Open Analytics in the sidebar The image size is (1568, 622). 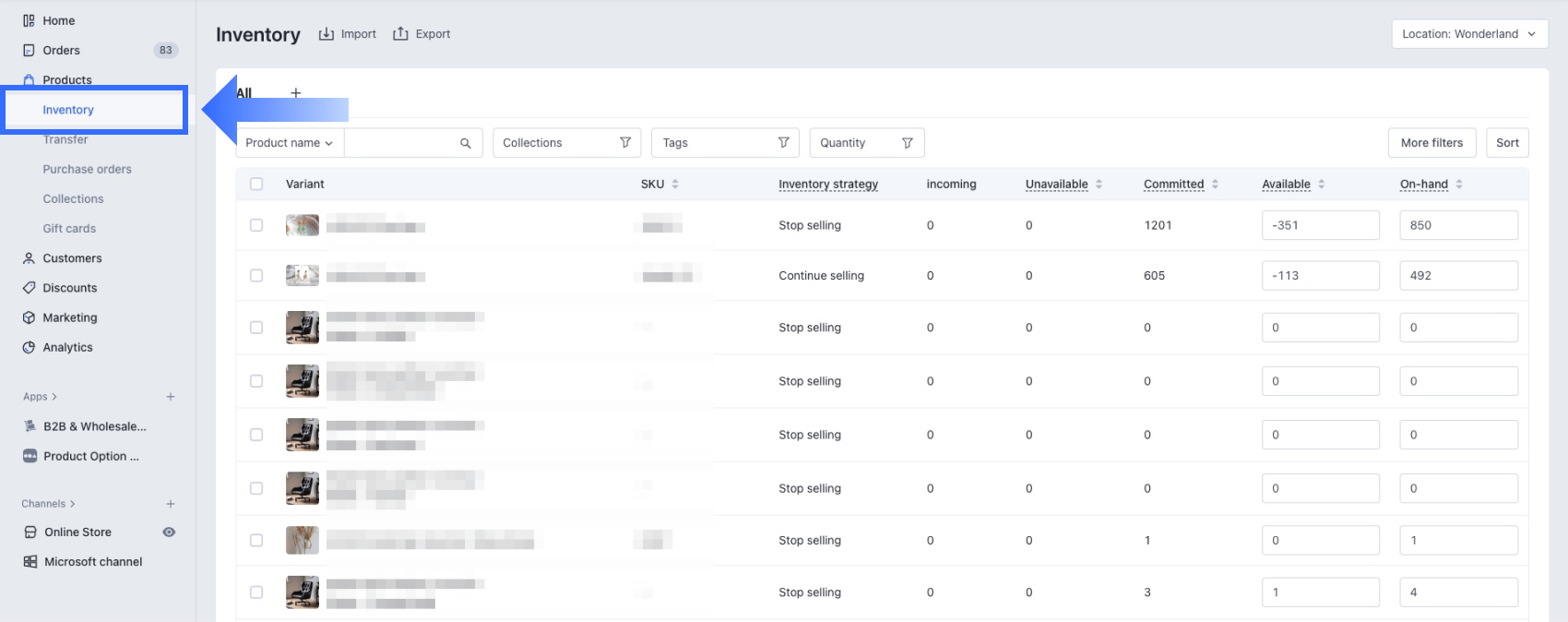(67, 347)
